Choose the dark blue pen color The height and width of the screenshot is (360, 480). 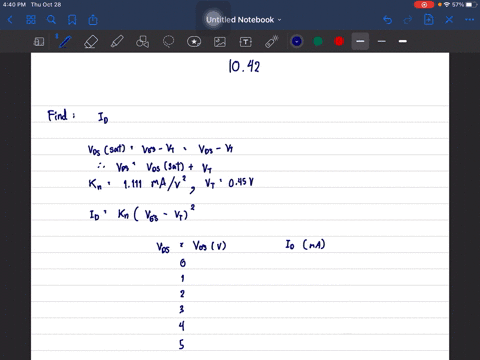[296, 41]
